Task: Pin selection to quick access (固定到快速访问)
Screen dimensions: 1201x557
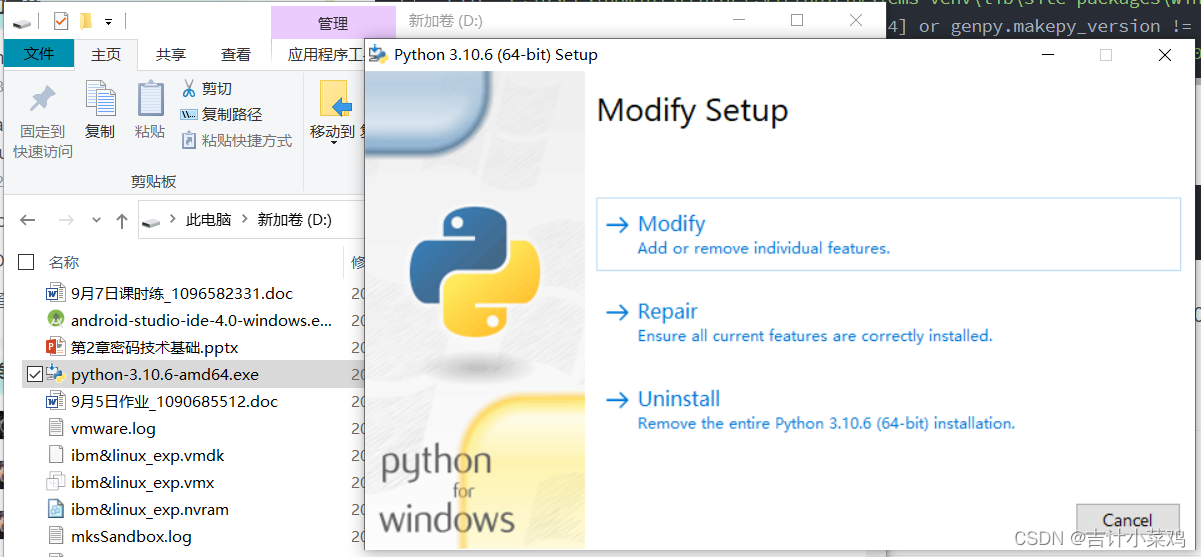Action: tap(43, 121)
